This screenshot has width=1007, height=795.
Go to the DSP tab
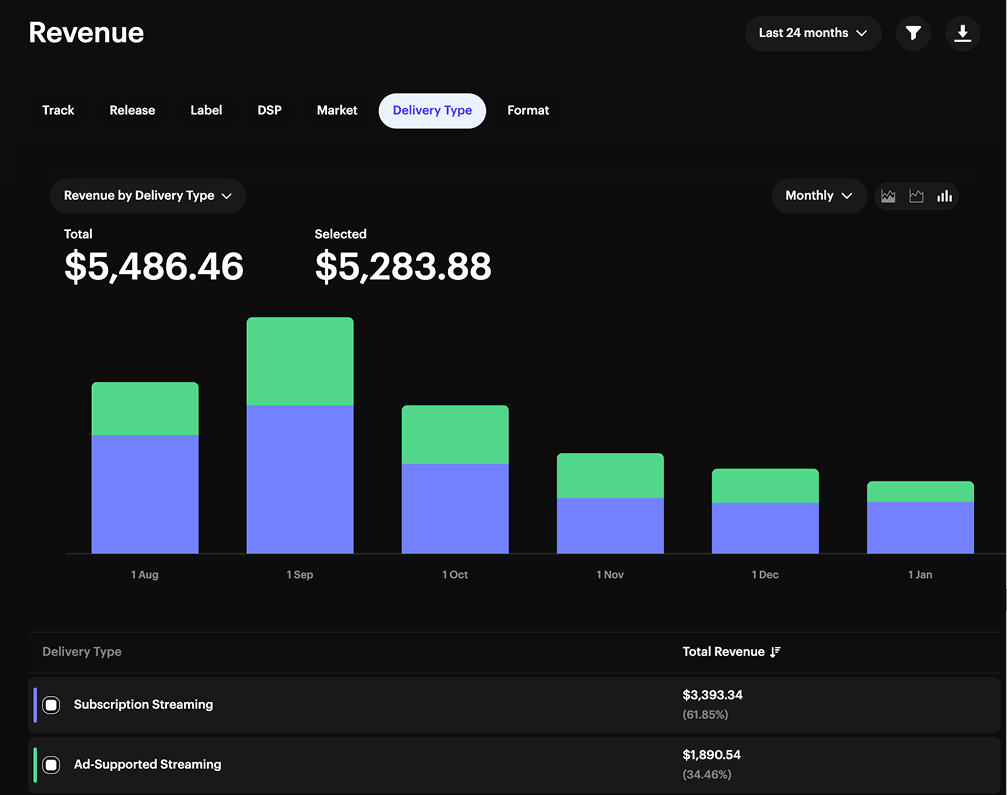coord(269,111)
